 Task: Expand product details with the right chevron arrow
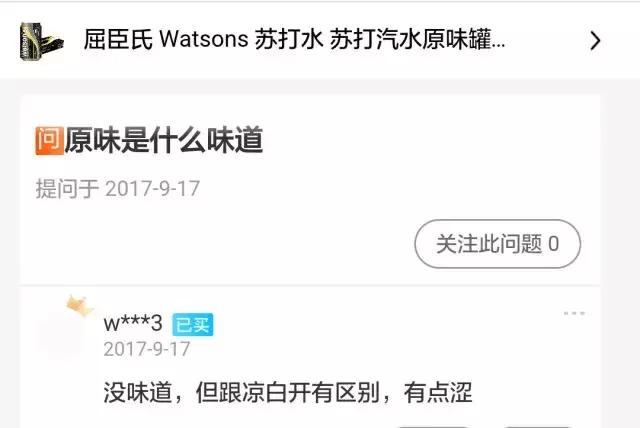pos(596,41)
